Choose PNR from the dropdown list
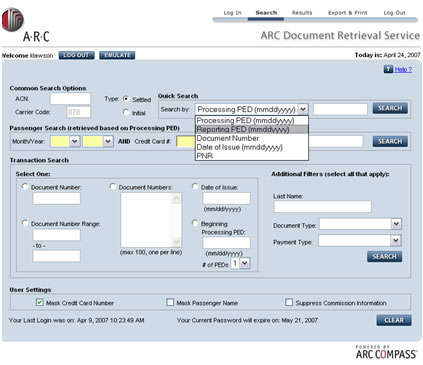Viewport: 423px width, 365px height. pos(252,156)
